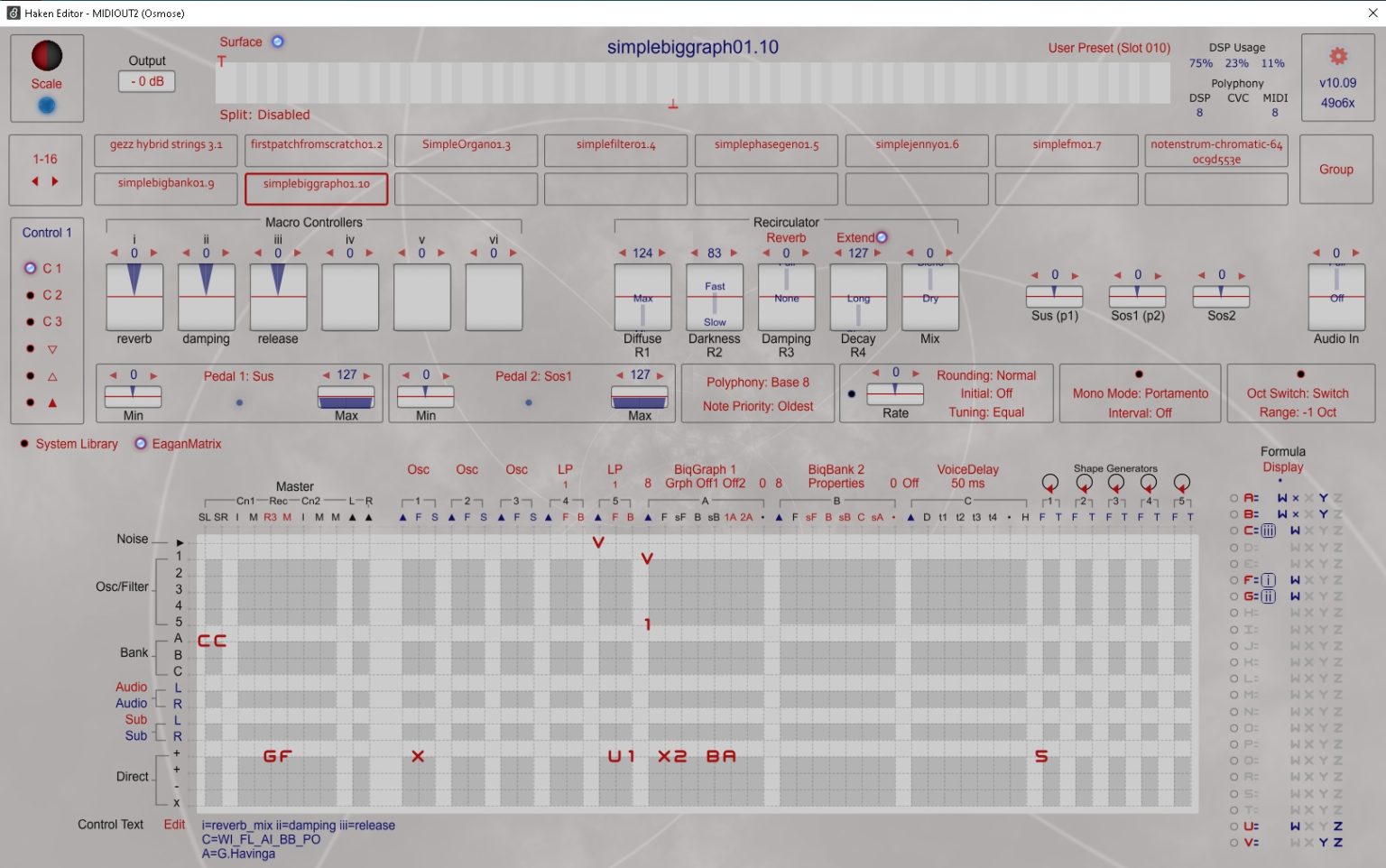Toggle the Surface radio indicator
This screenshot has height=868, width=1386.
coord(278,42)
